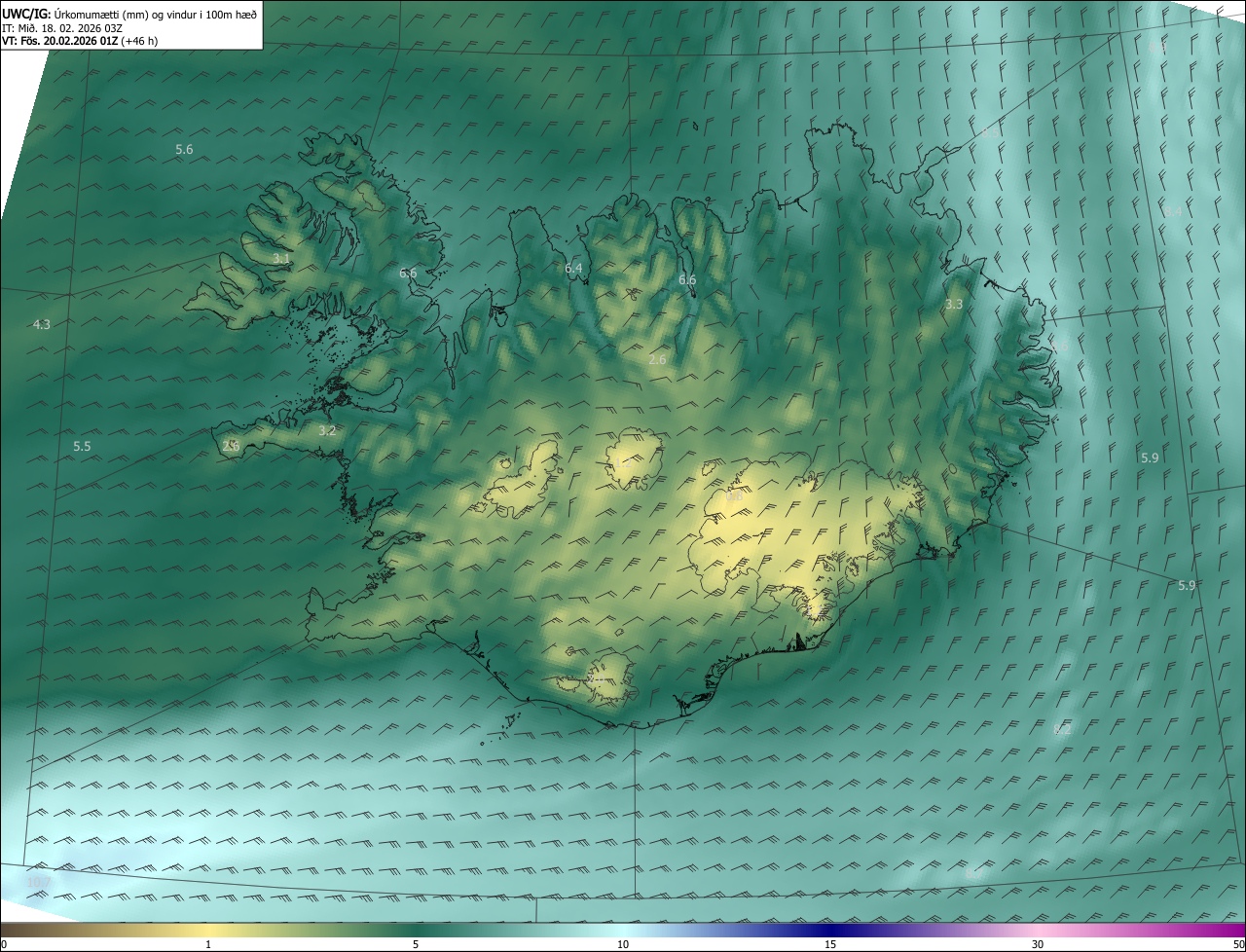Click the 15 label on the color scale
Image resolution: width=1246 pixels, height=952 pixels.
click(x=830, y=944)
